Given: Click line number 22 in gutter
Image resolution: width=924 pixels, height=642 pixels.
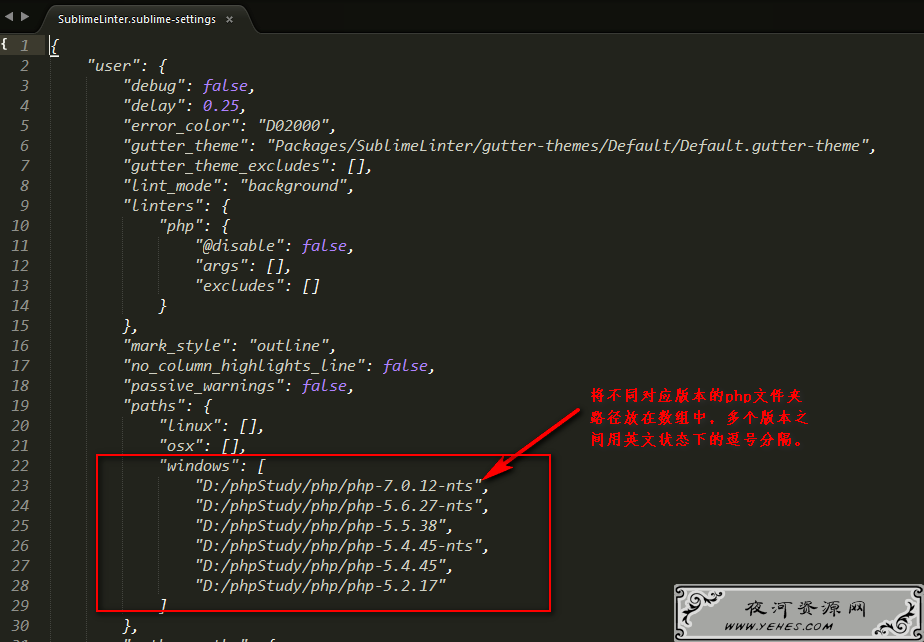Looking at the screenshot, I should pos(20,466).
